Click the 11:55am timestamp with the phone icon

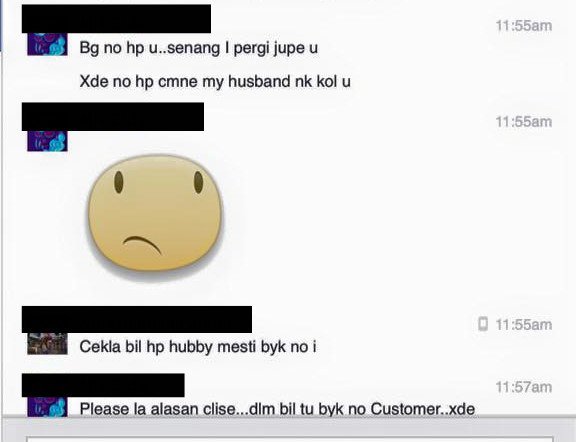pos(523,324)
